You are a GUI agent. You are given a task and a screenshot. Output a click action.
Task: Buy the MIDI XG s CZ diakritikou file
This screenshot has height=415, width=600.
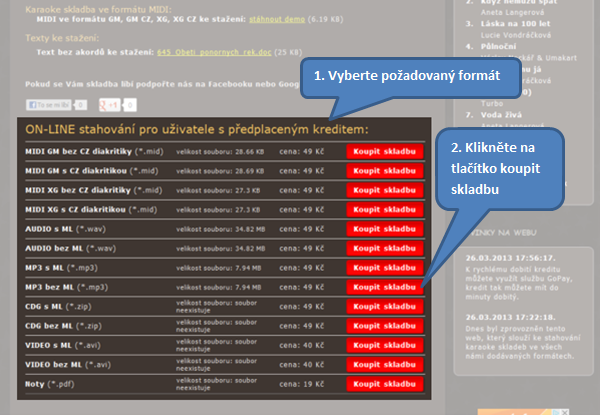click(x=385, y=210)
